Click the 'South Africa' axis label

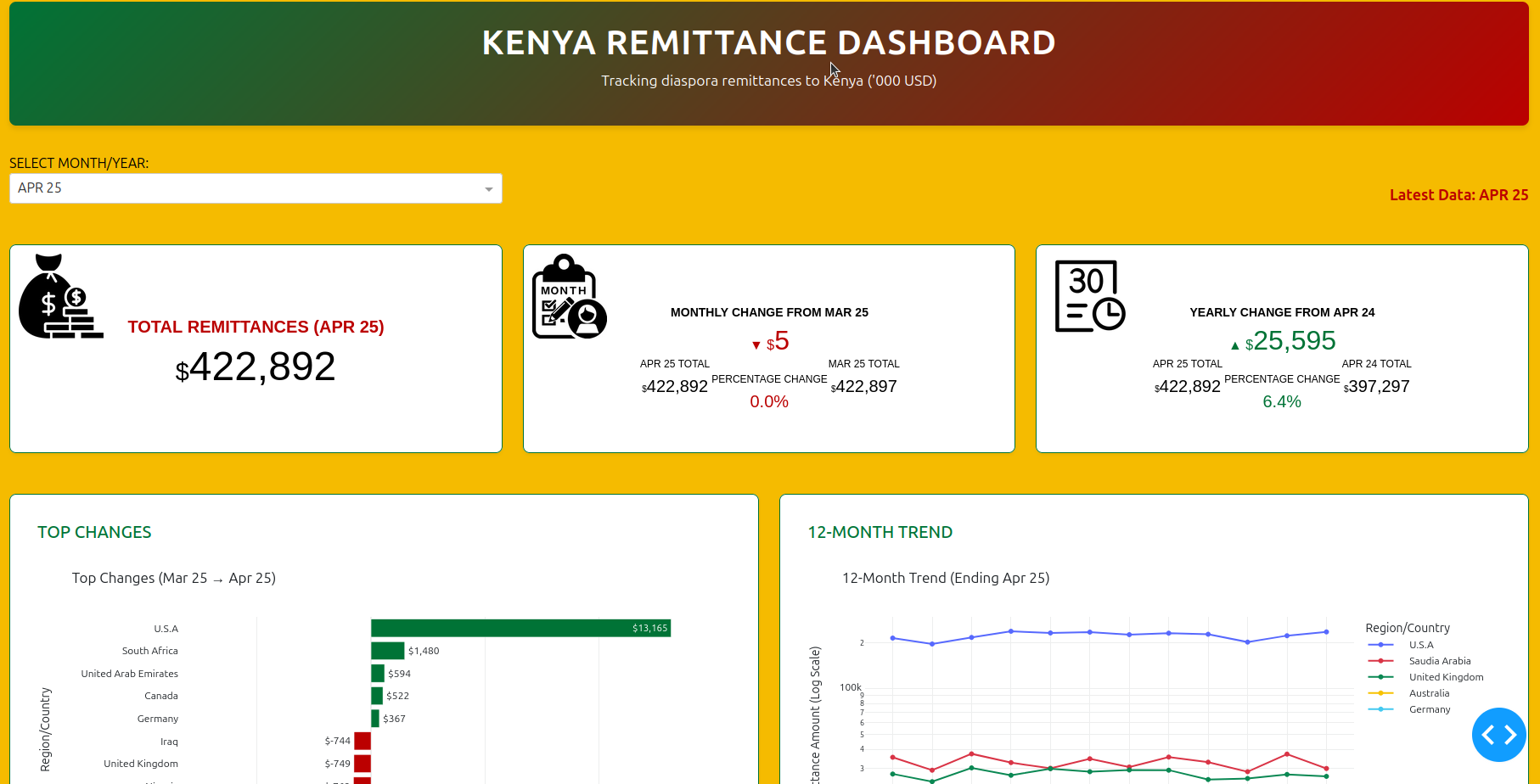pos(150,651)
